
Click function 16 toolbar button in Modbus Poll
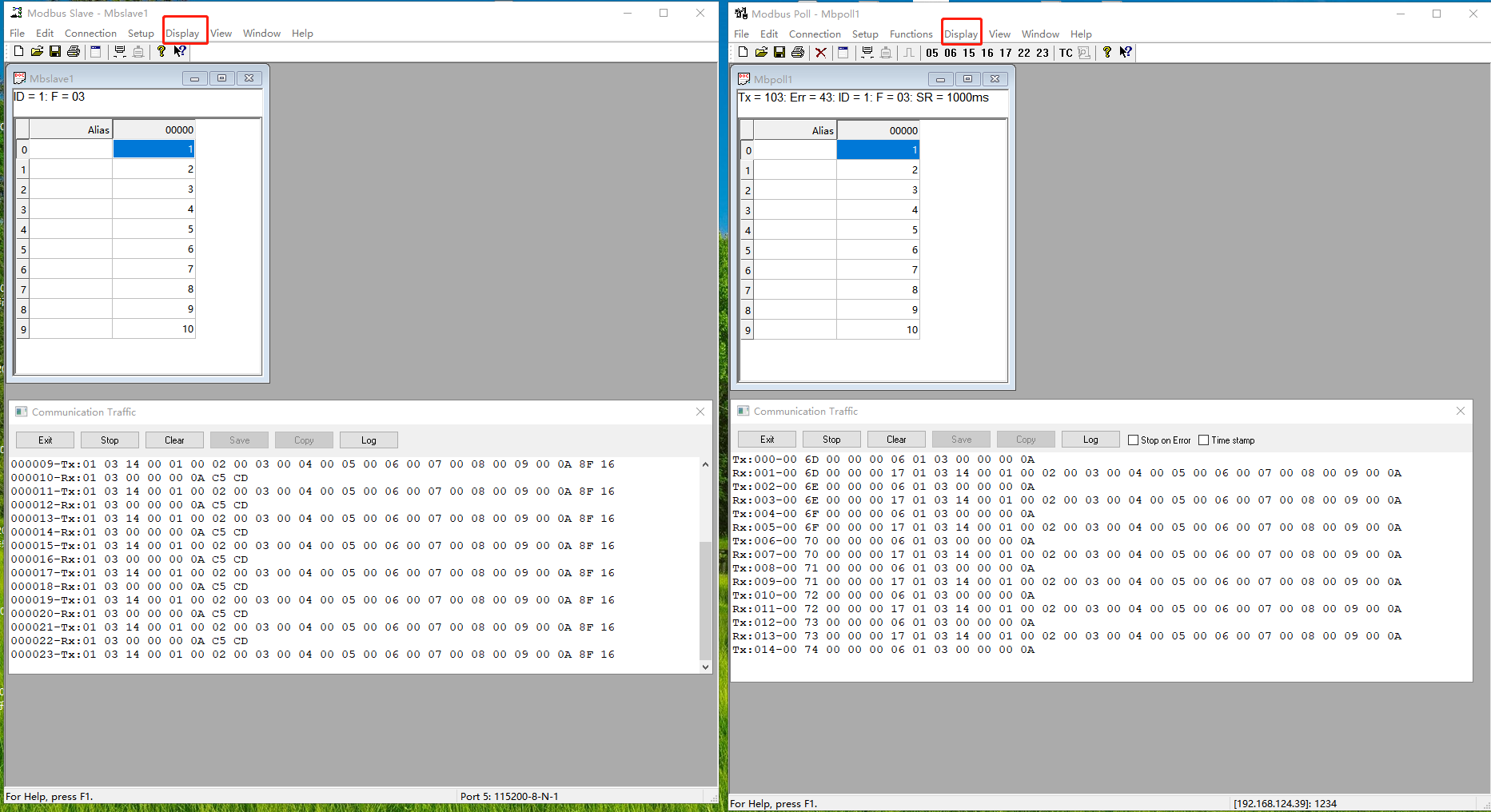[x=987, y=53]
